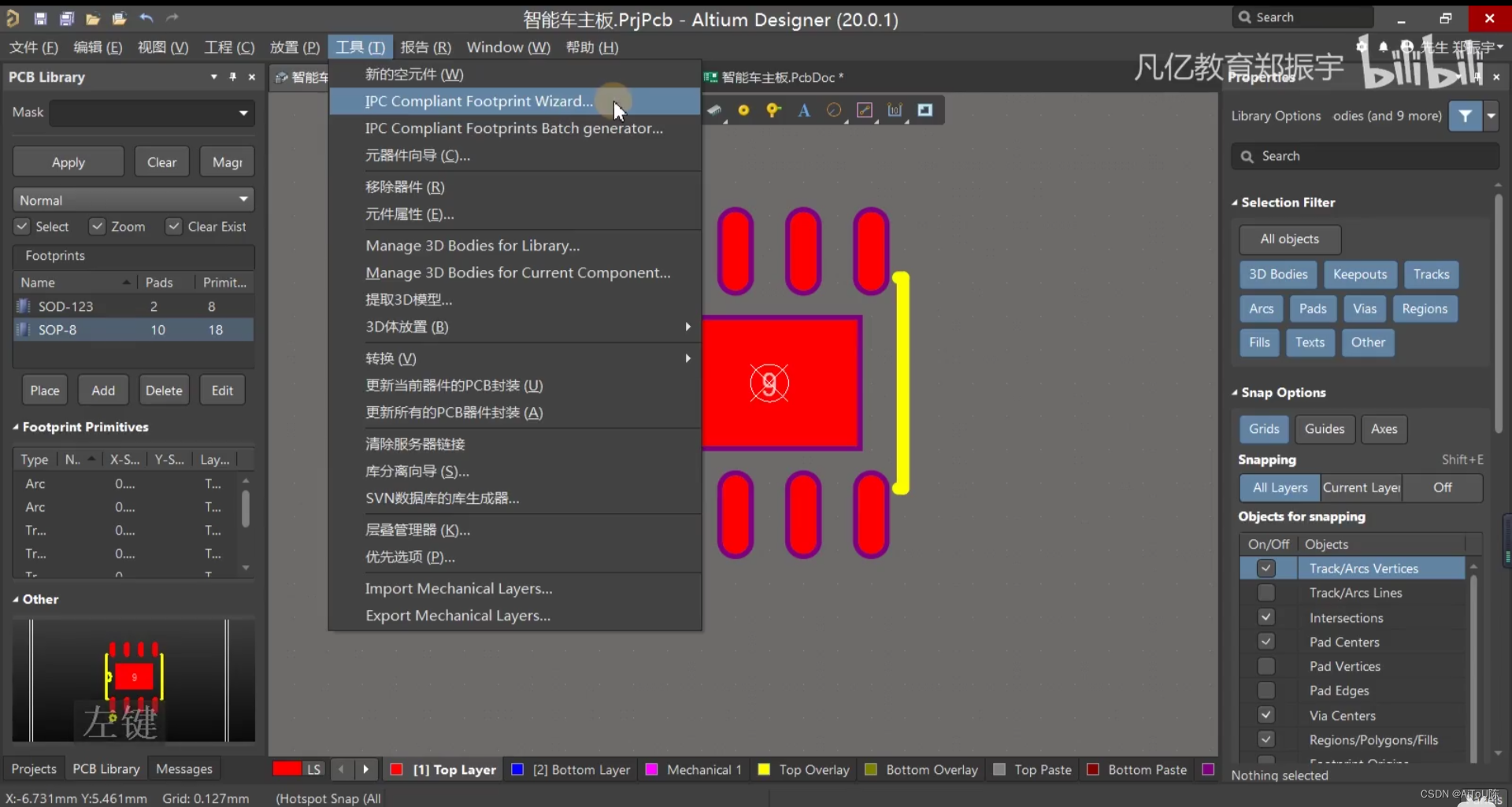Enable Pad Vertices snapping checkbox
This screenshot has height=807, width=1512.
1266,665
